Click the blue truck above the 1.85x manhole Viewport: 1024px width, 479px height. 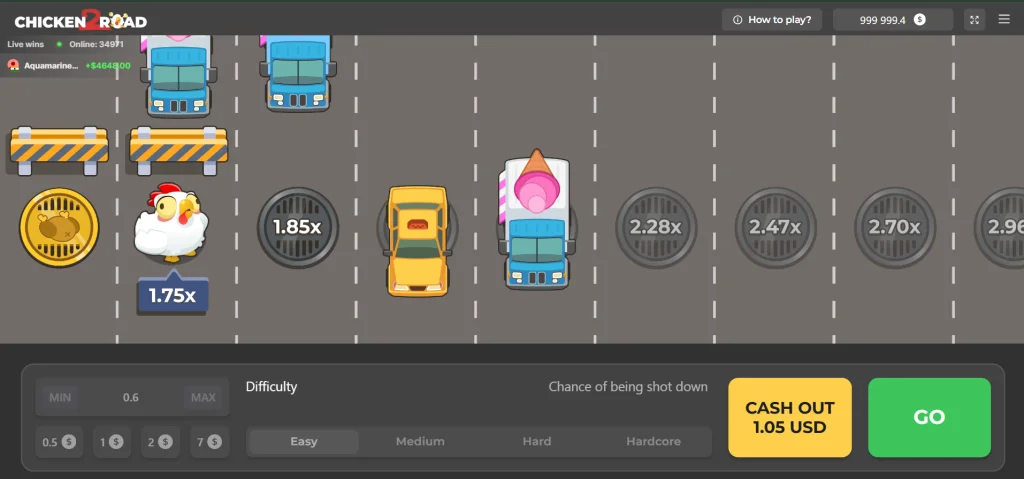click(298, 72)
